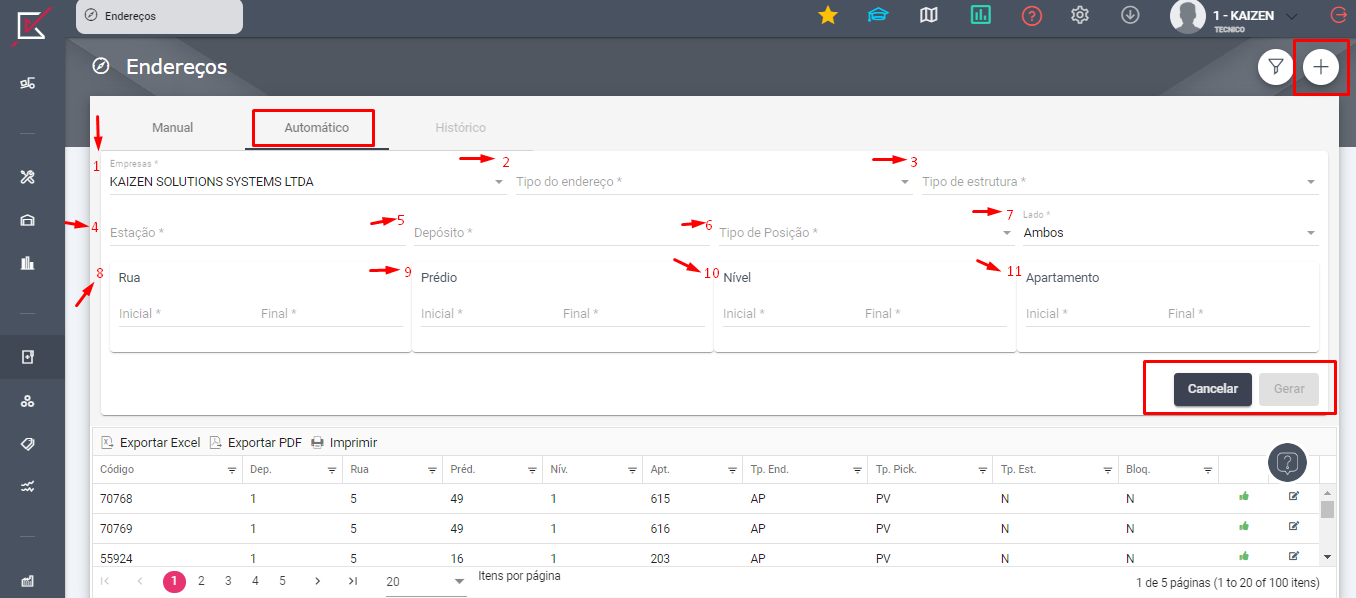
Task: Switch to the Histórico tab
Action: pyautogui.click(x=460, y=128)
